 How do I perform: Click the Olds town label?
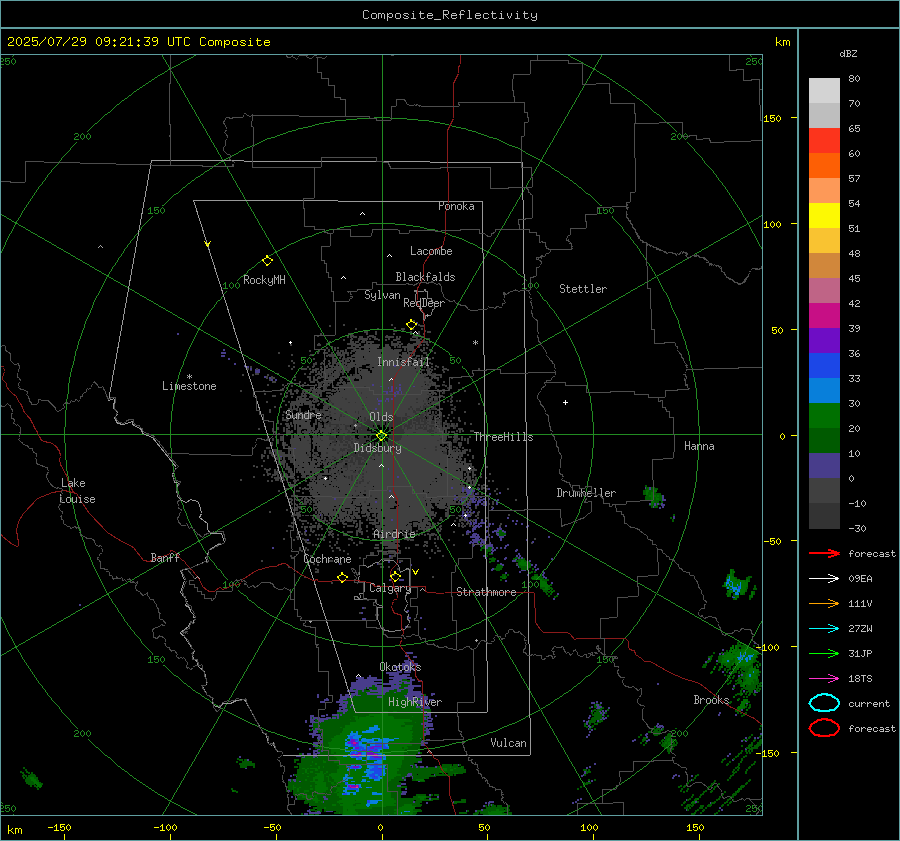point(381,417)
